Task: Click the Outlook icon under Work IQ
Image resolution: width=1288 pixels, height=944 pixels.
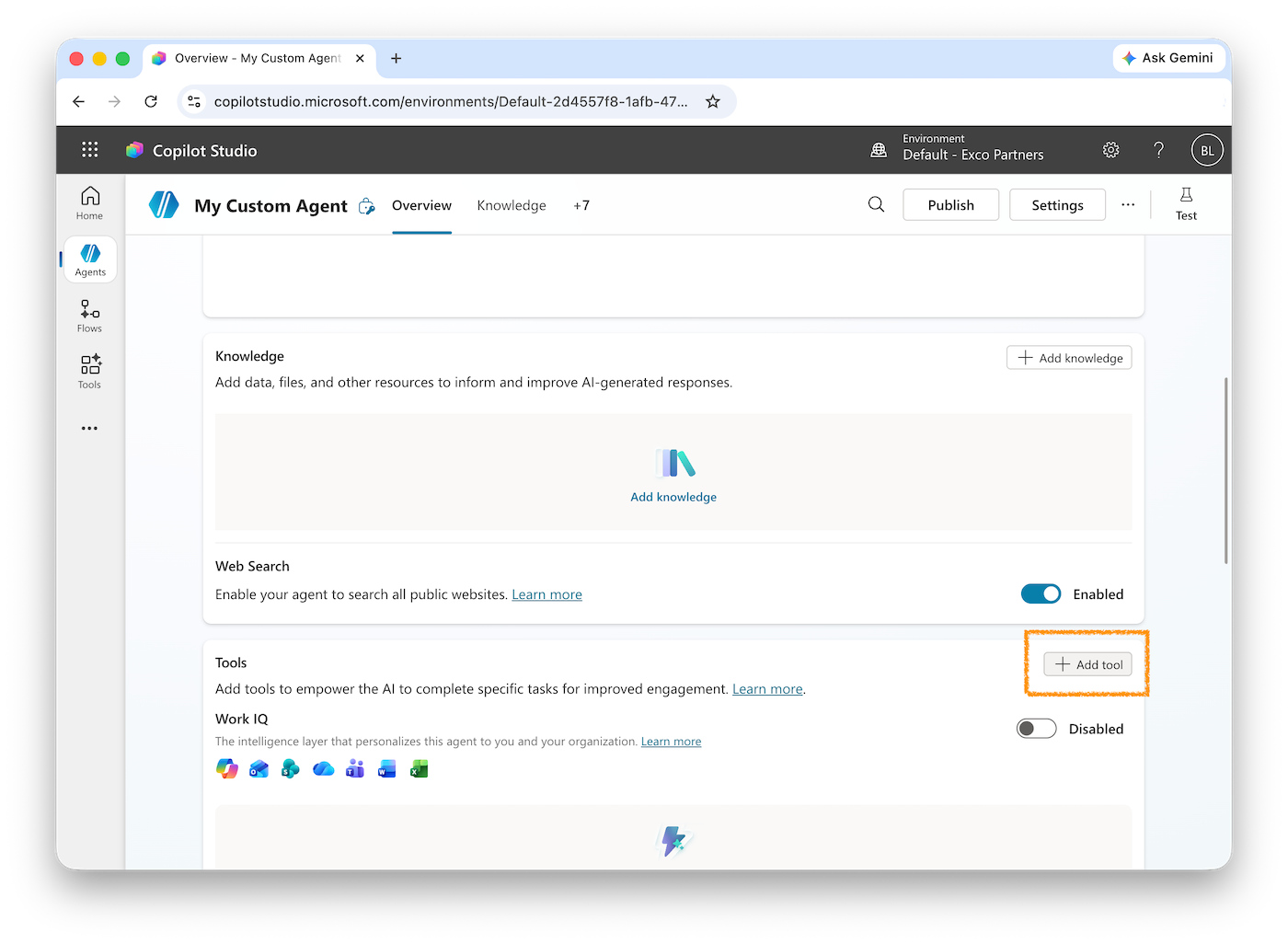Action: pyautogui.click(x=259, y=768)
